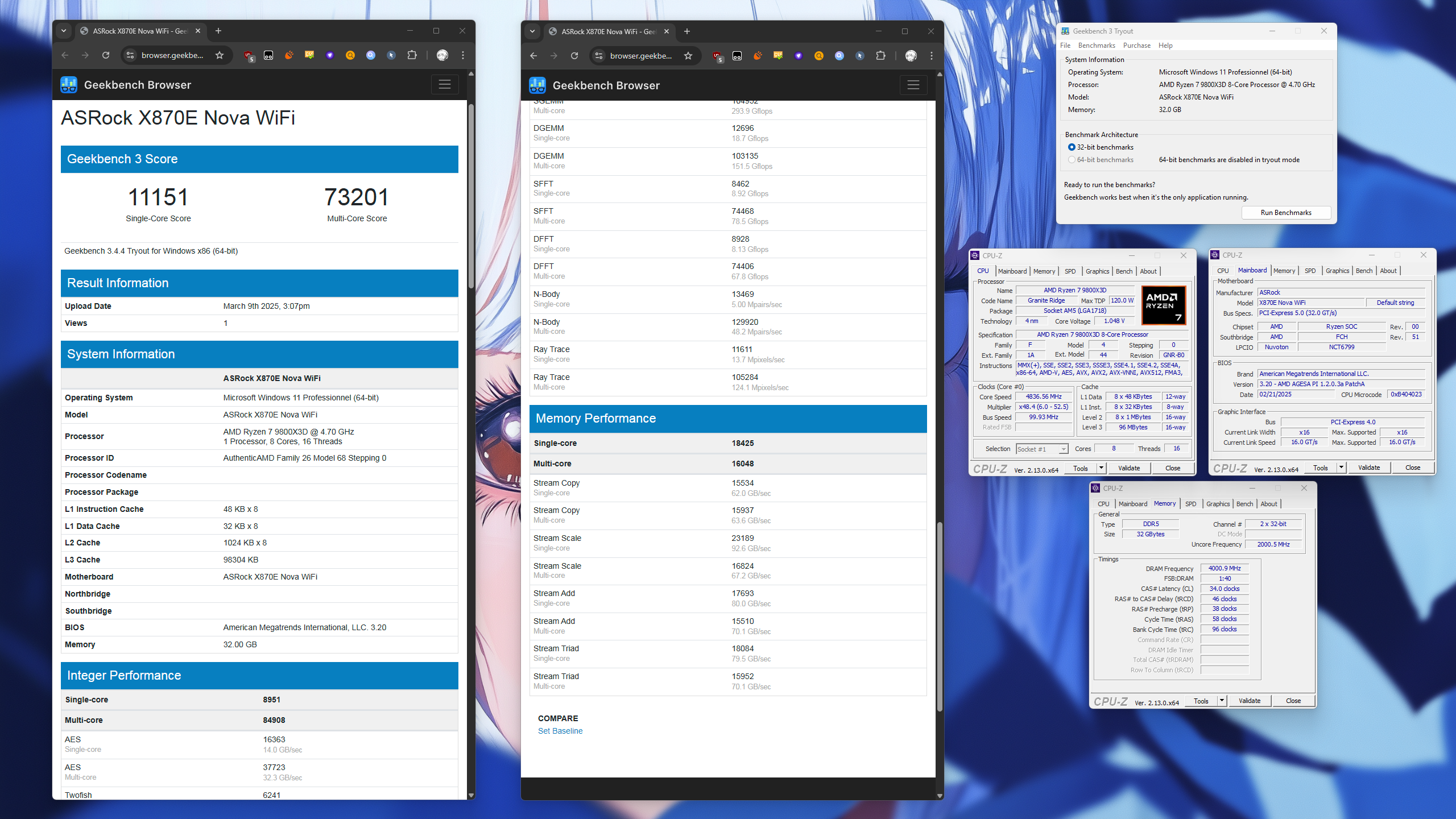
Task: Click vertical scrollbar thumb in right browser
Action: 940,617
